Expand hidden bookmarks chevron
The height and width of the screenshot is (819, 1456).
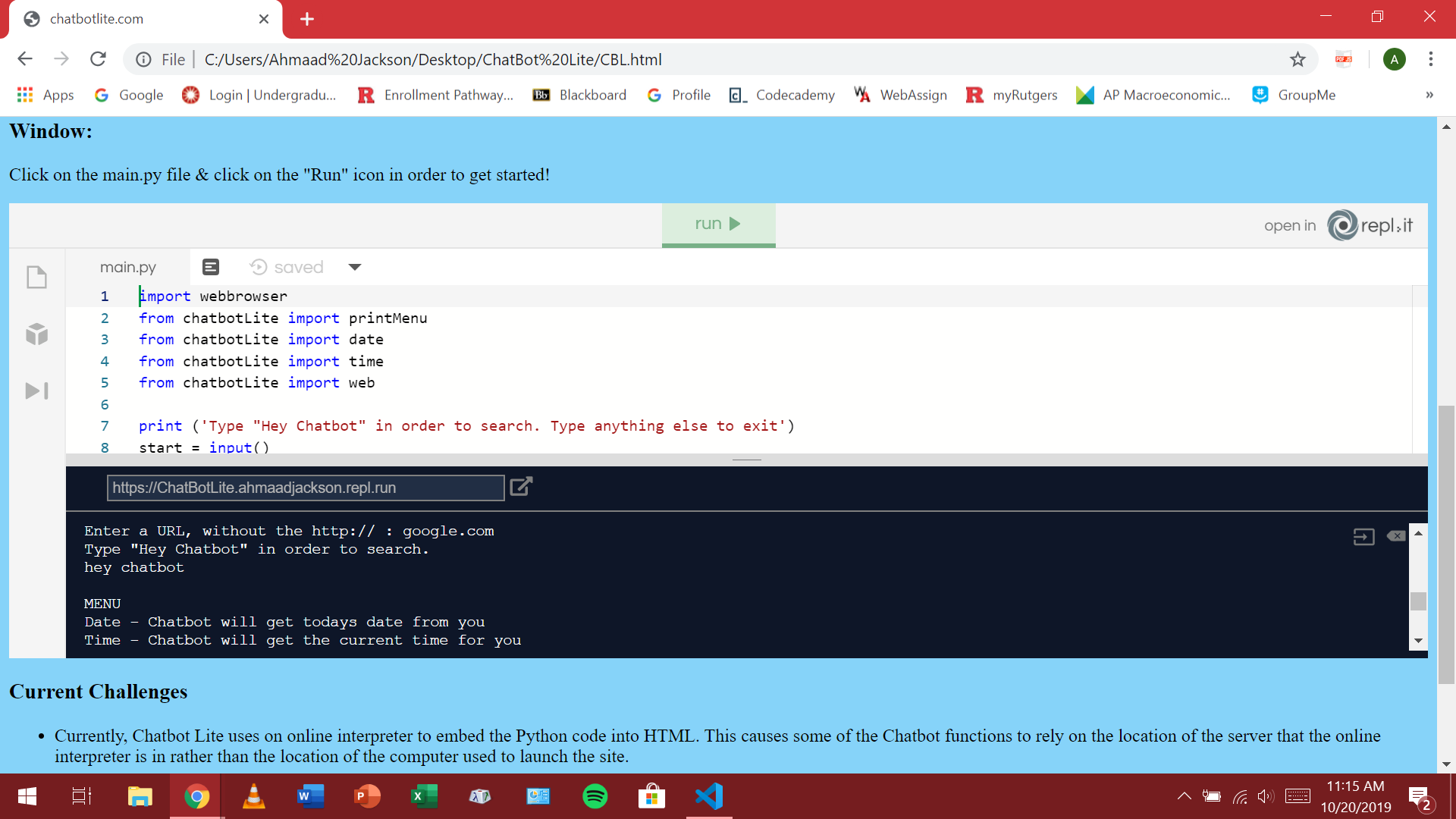point(1429,95)
